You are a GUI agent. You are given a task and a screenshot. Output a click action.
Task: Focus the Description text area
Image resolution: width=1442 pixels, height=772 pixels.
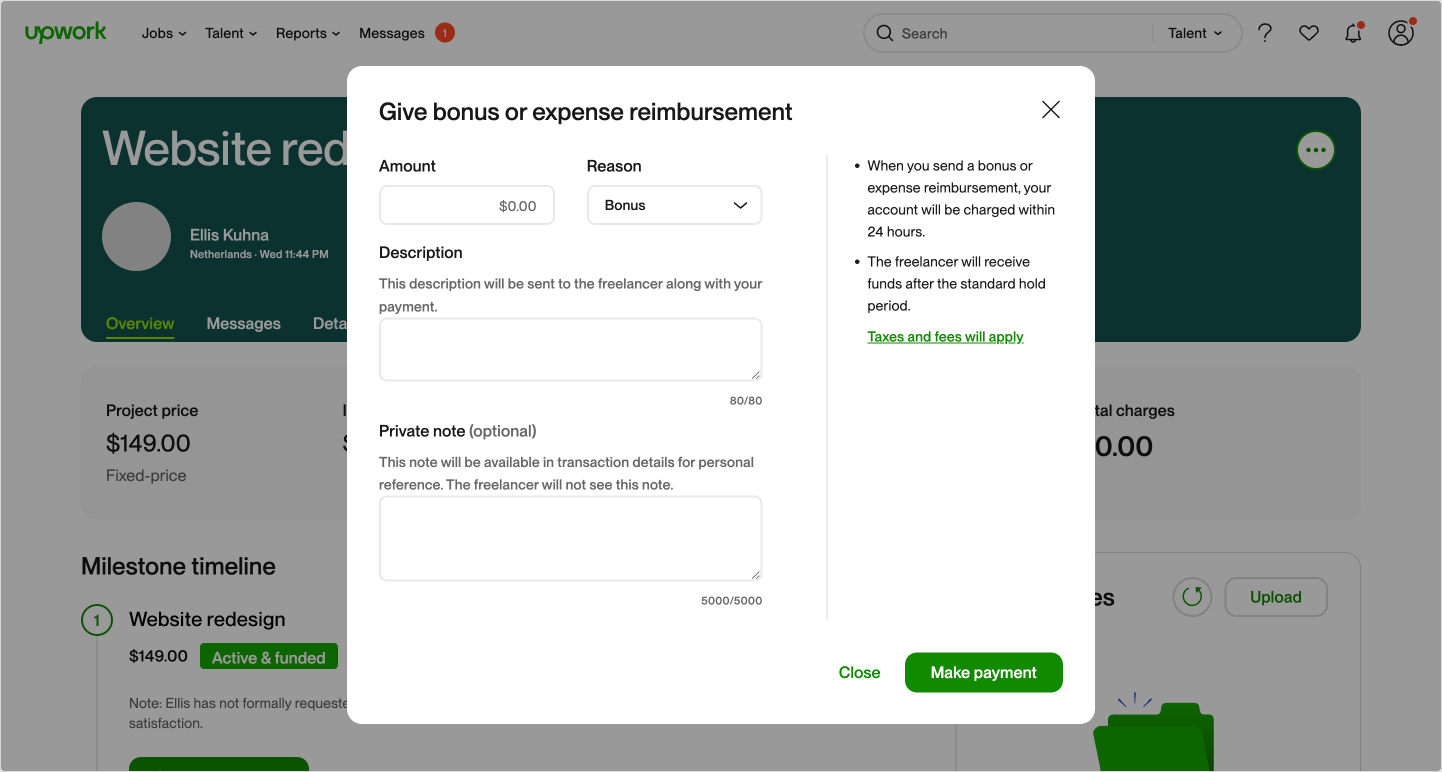tap(570, 349)
